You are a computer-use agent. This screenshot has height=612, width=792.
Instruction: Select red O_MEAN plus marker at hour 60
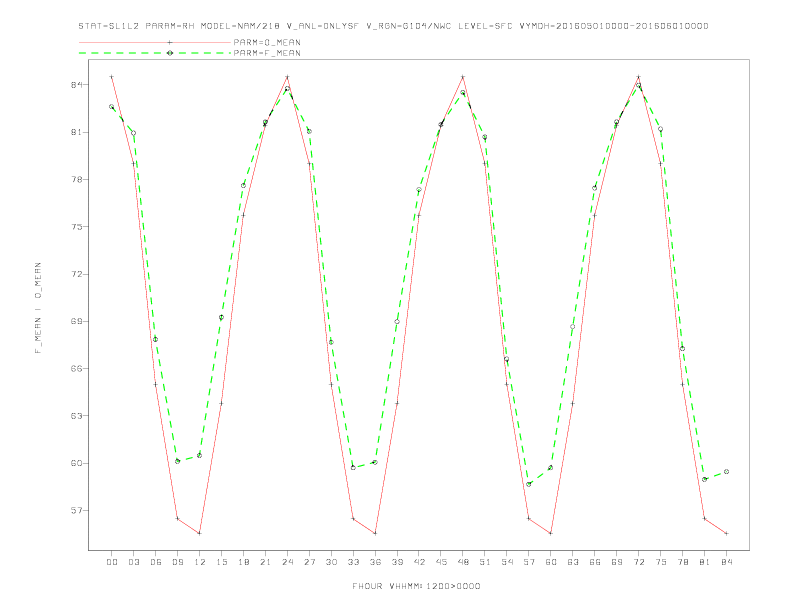[x=551, y=533]
